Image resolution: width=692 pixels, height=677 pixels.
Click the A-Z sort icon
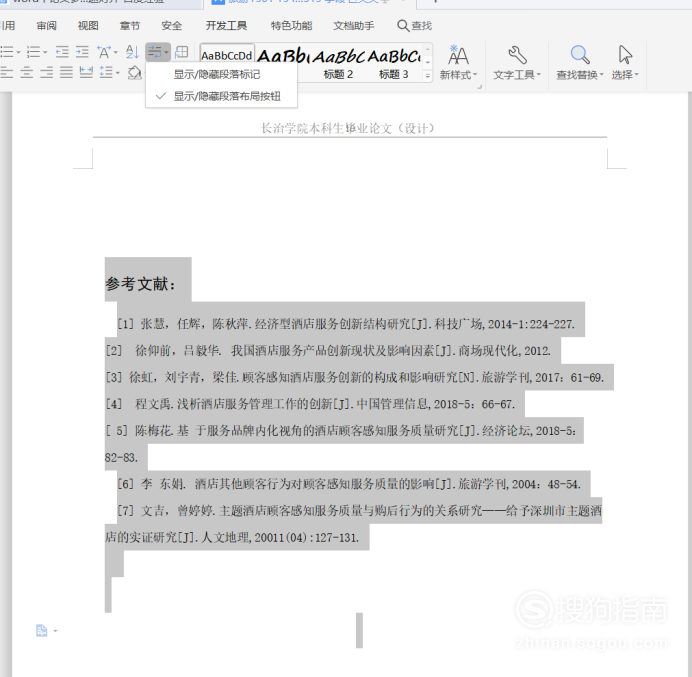(132, 52)
